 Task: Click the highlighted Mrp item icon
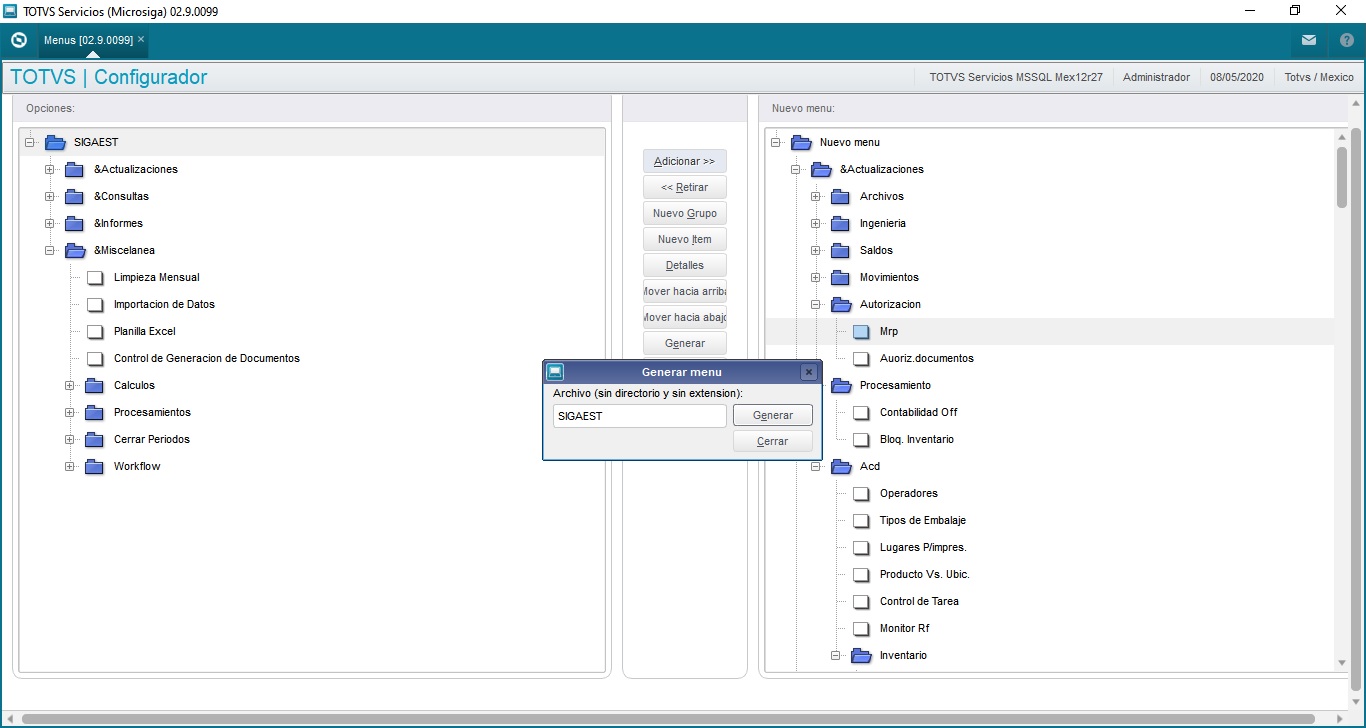coord(861,331)
